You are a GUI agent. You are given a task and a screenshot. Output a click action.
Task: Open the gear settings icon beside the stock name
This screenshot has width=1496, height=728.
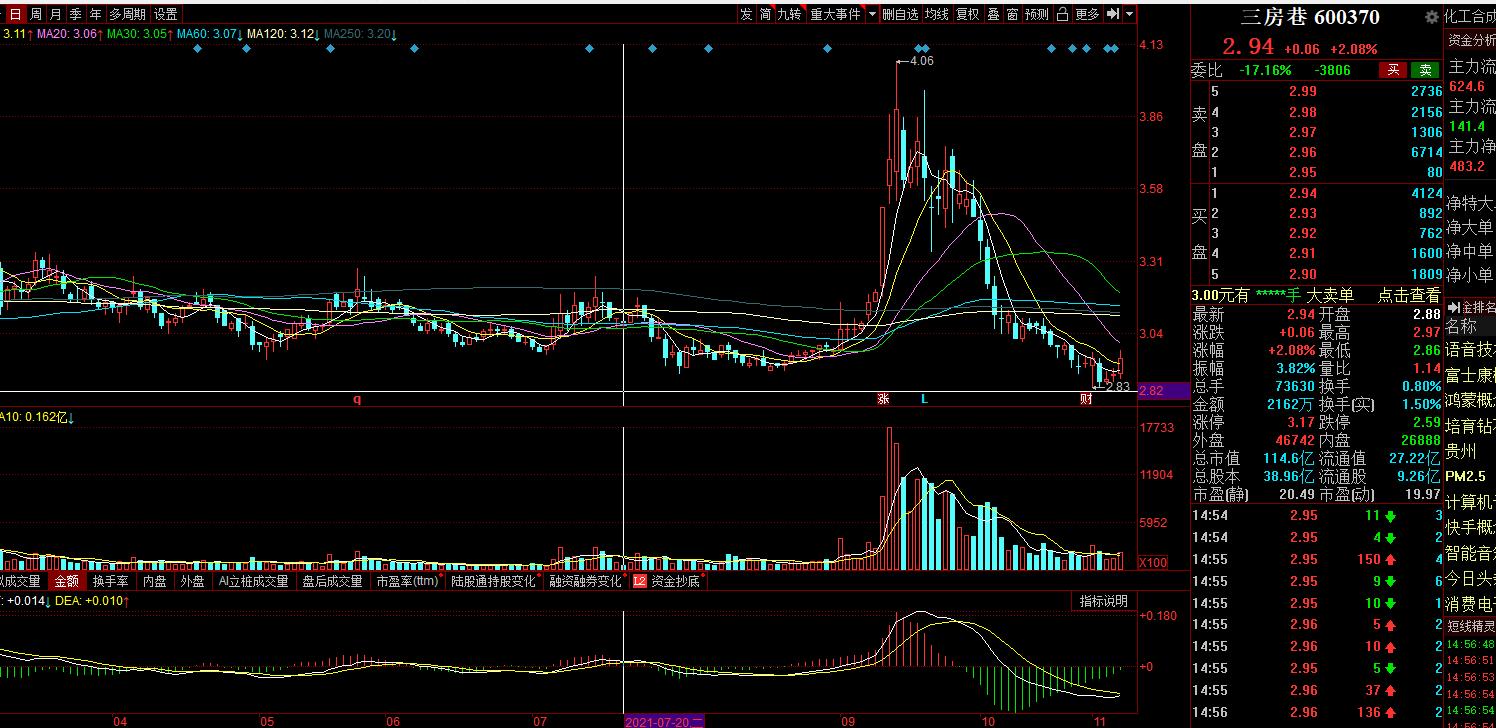tap(1431, 17)
